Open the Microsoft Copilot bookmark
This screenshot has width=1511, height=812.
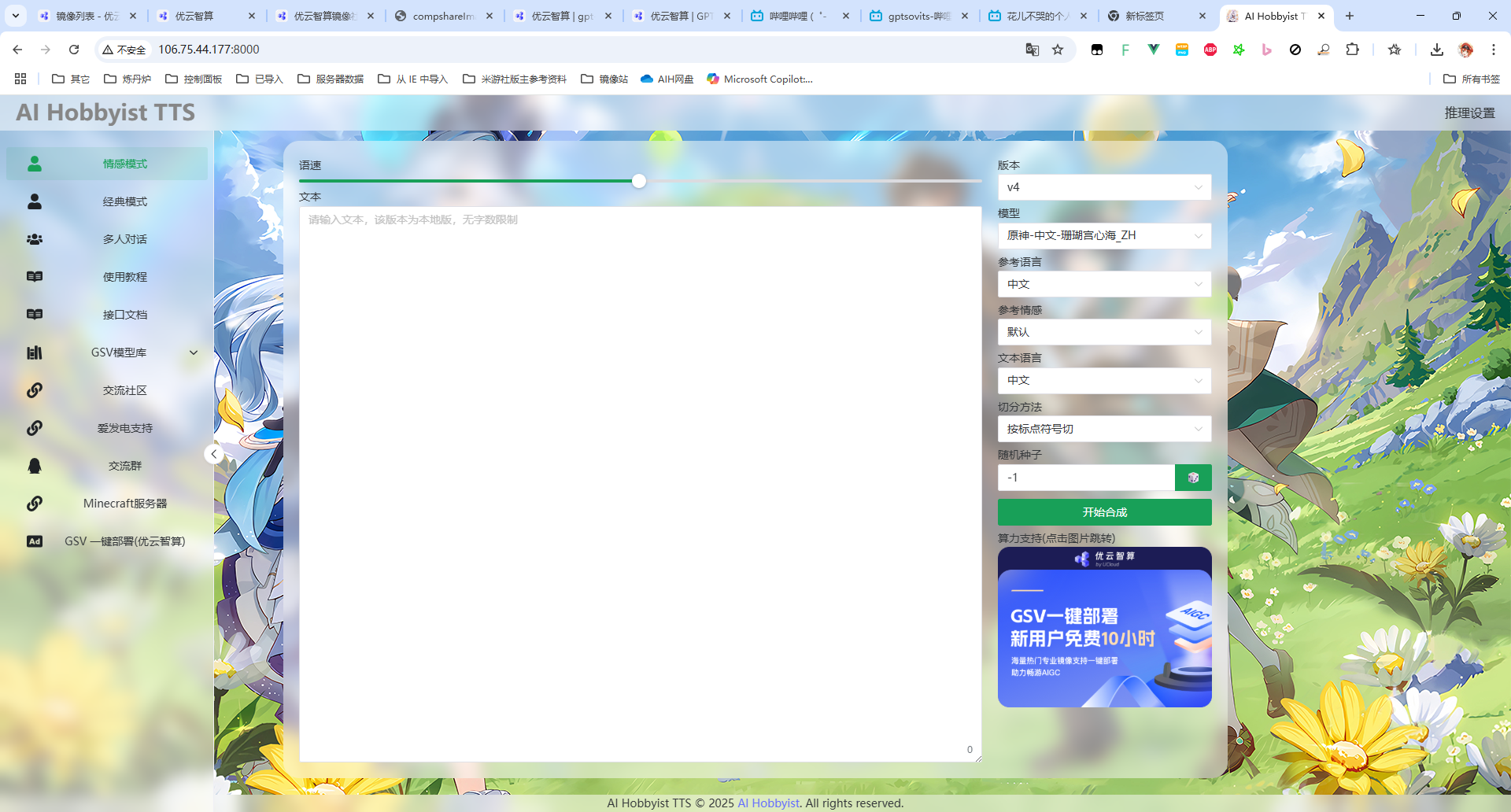(x=759, y=79)
